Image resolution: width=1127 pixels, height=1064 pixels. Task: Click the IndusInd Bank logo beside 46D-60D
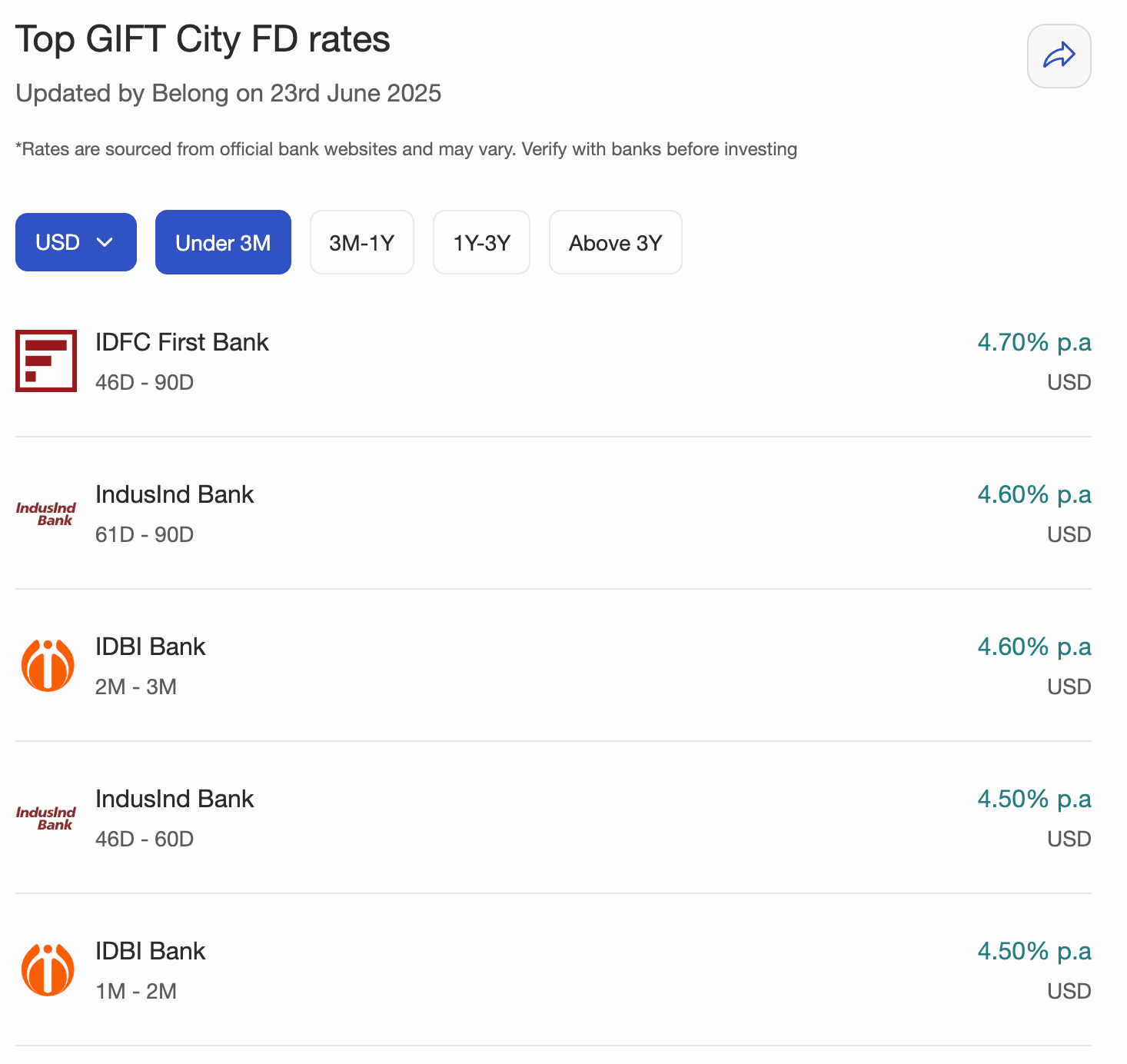(x=45, y=817)
